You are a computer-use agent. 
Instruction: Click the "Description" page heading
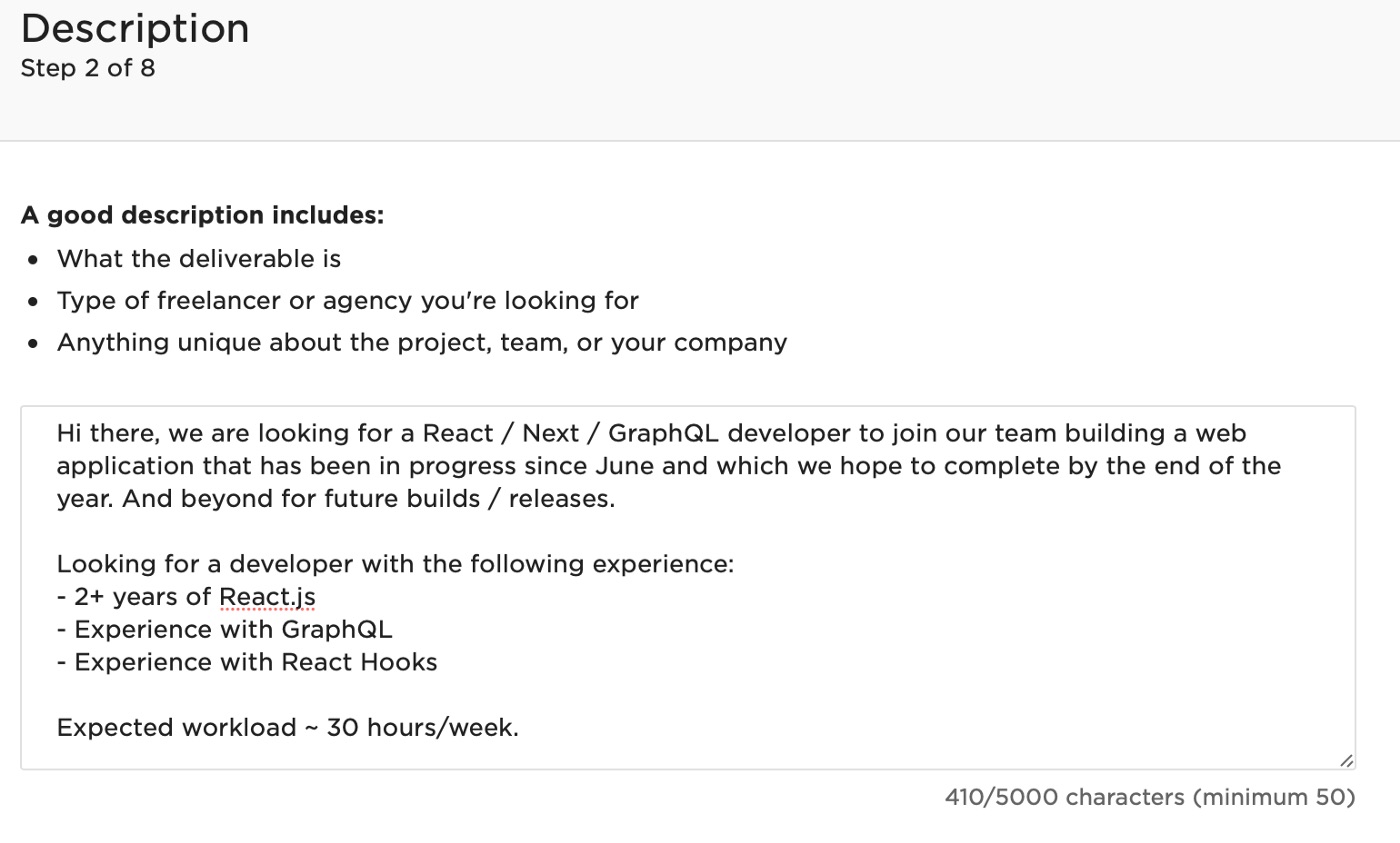click(135, 28)
